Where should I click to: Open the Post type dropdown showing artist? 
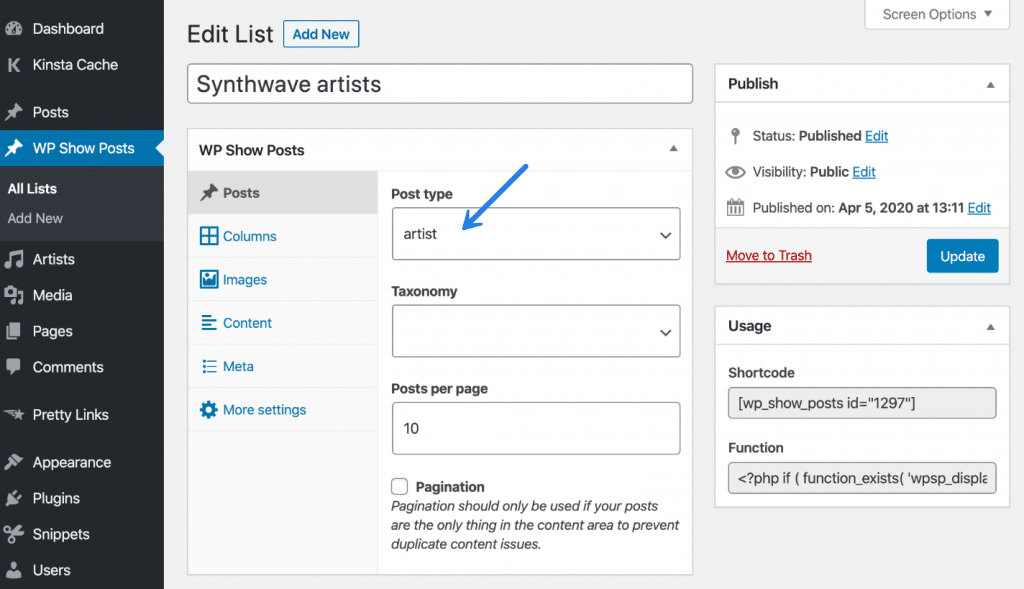tap(536, 234)
